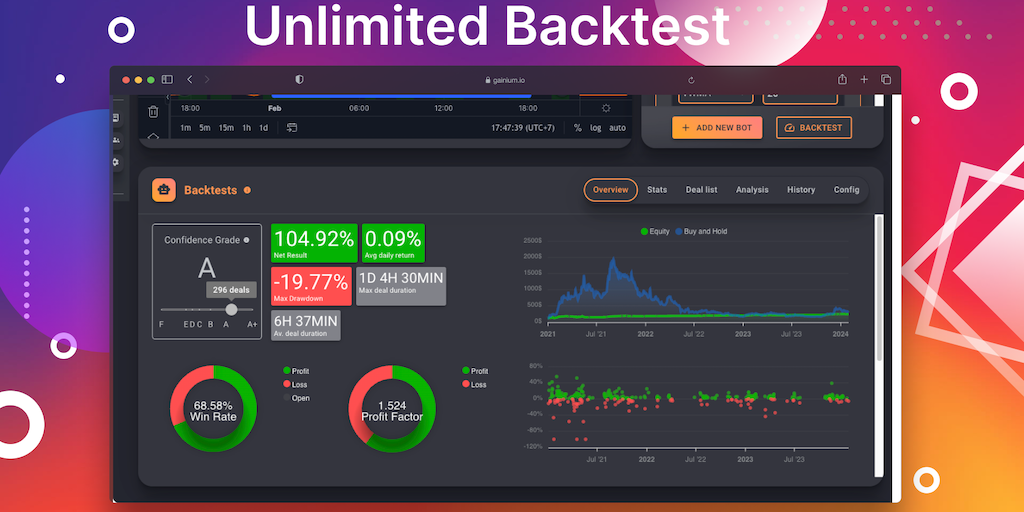Open the privacy shield icon

(299, 80)
